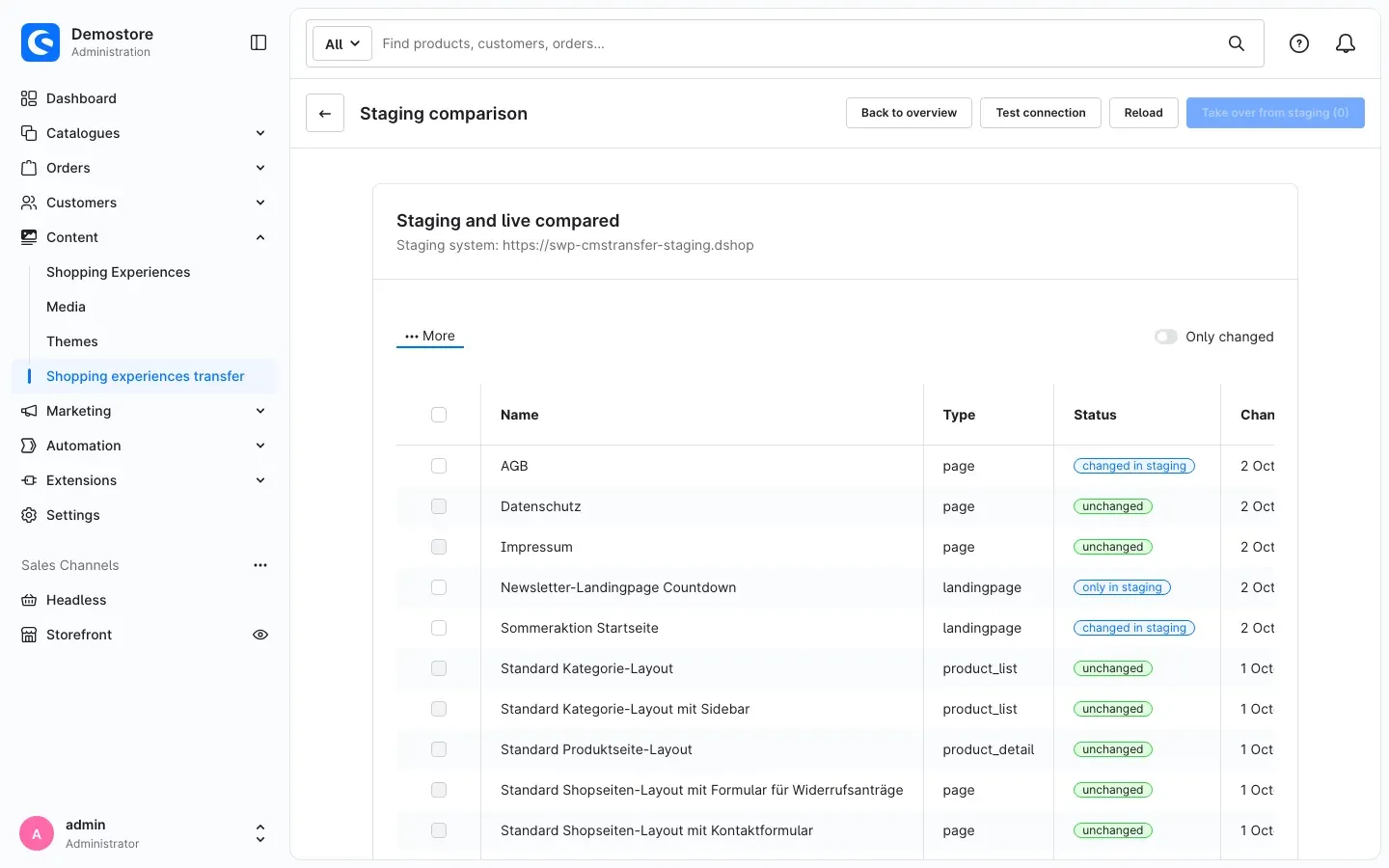Click the back arrow beside Staging comparison
The image size is (1389, 868).
point(325,113)
